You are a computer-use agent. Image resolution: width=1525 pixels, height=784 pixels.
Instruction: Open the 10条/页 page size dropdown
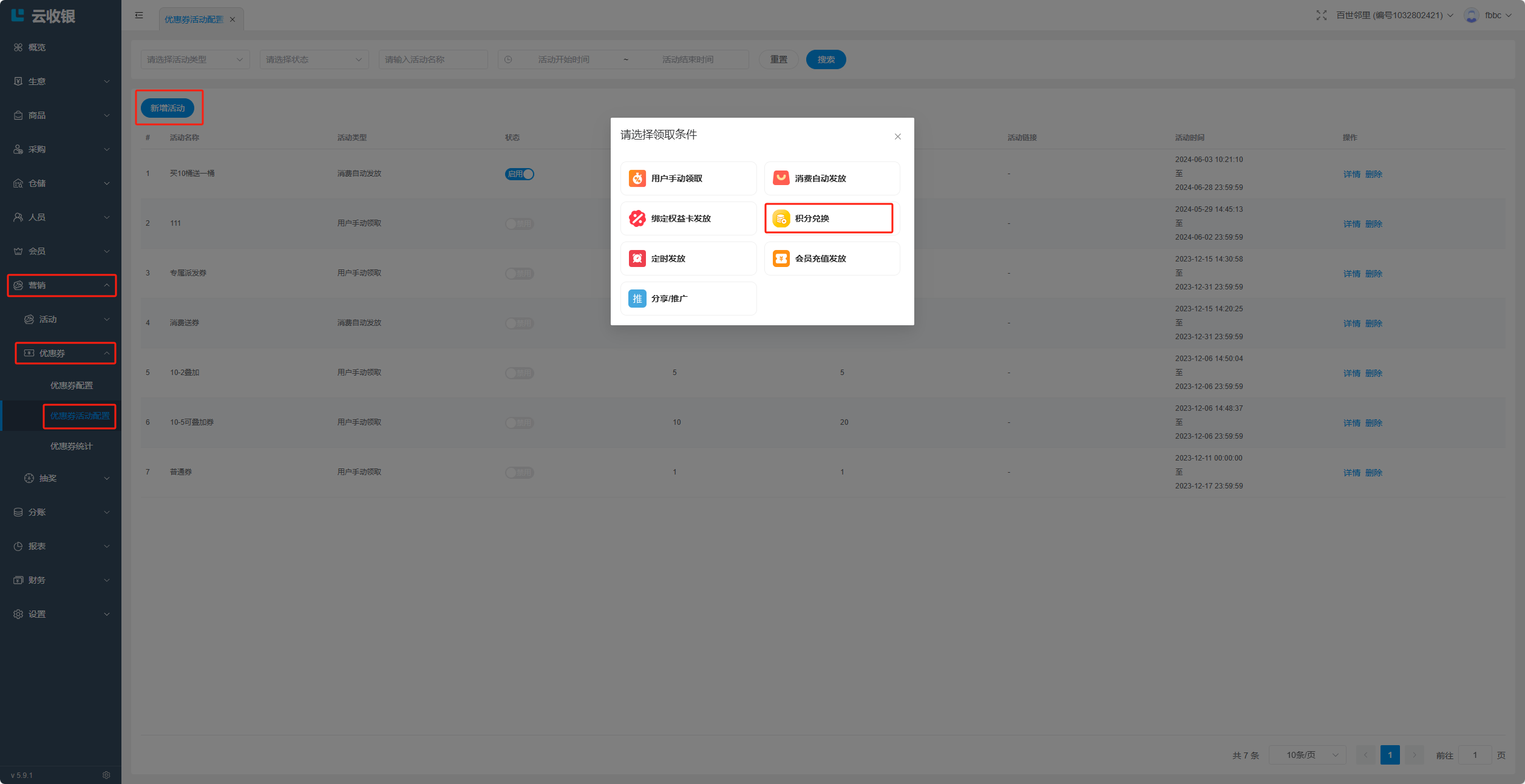coord(1307,755)
